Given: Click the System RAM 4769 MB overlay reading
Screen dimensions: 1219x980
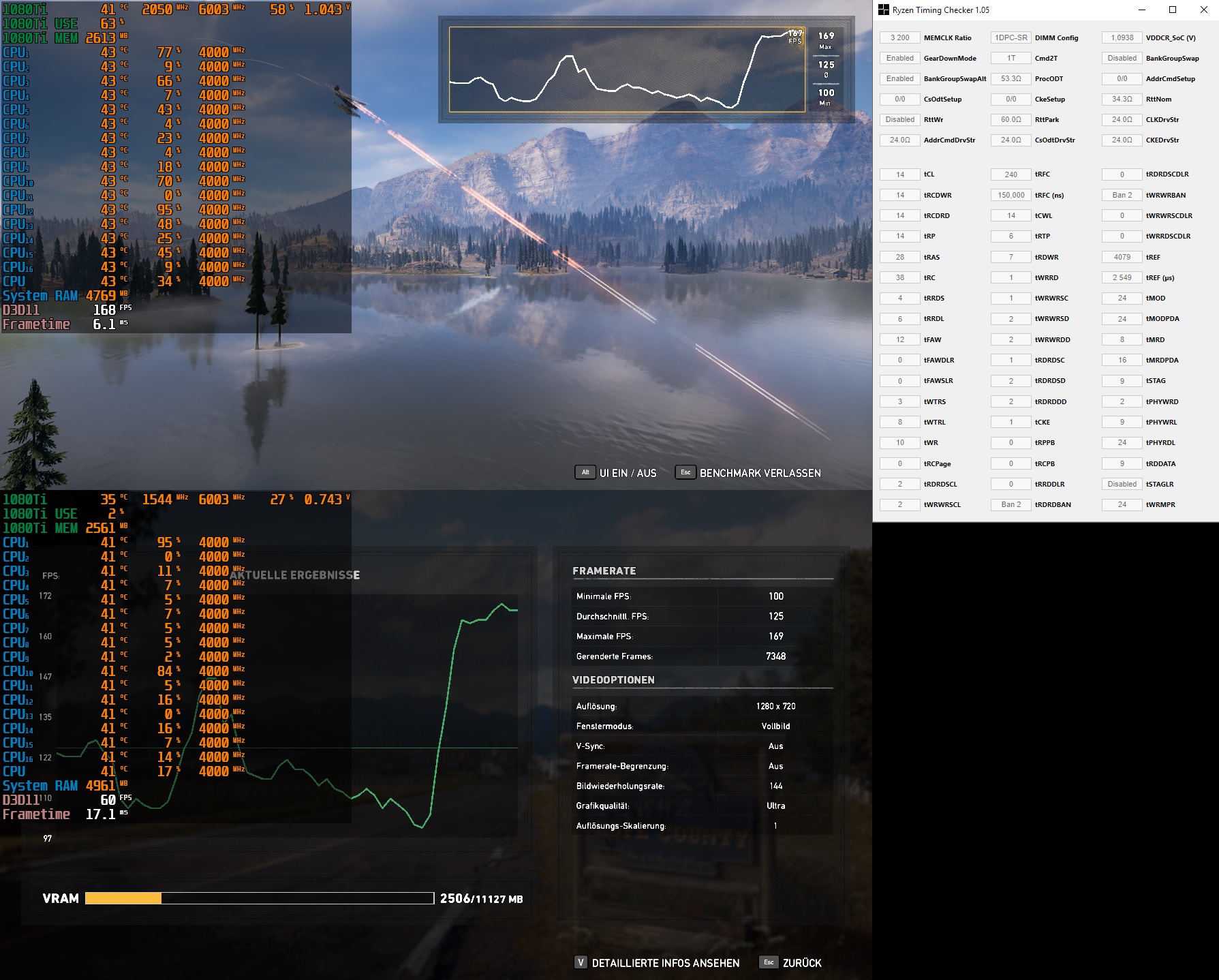Looking at the screenshot, I should [65, 296].
